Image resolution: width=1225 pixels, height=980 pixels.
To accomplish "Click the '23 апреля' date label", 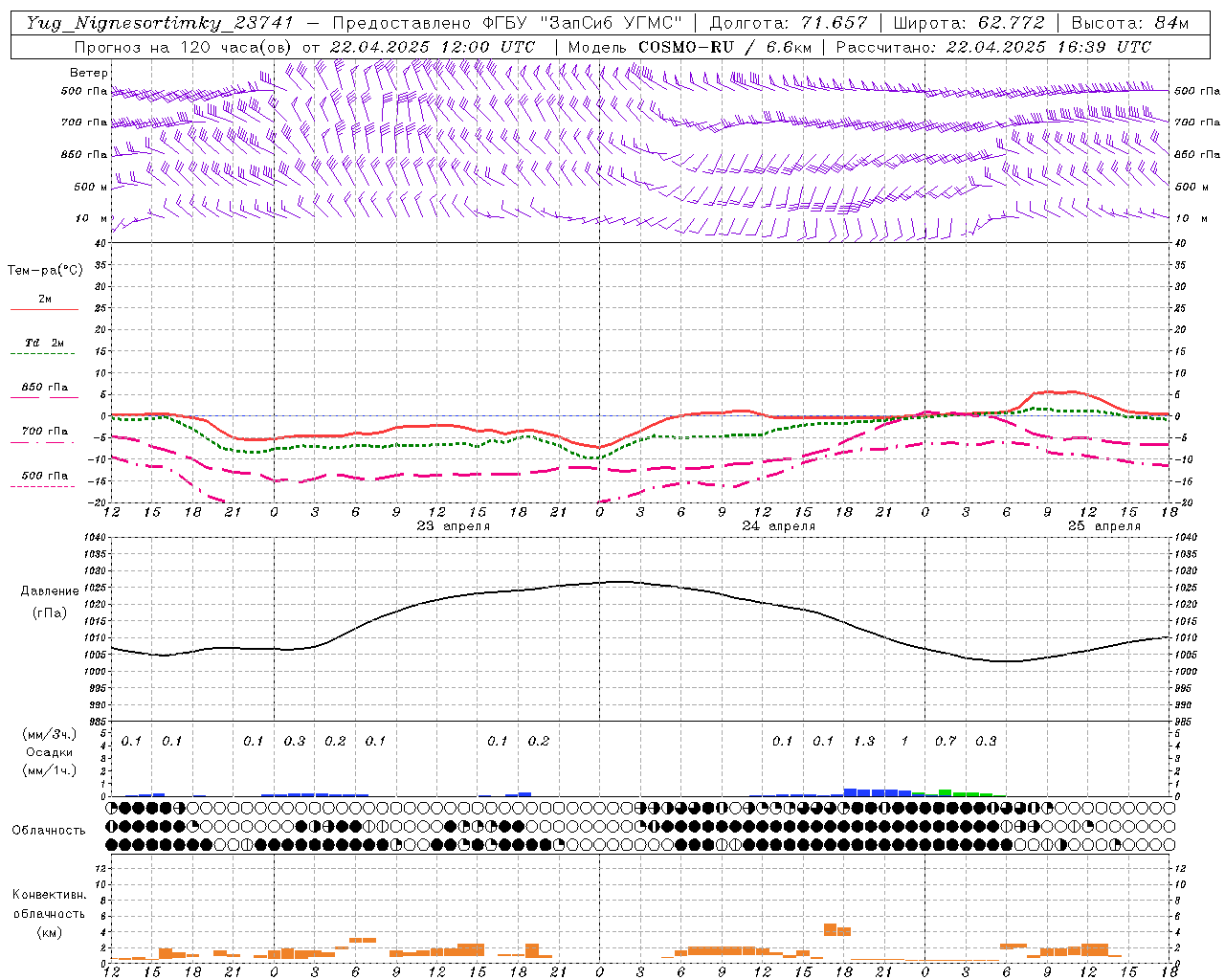I will [x=454, y=526].
